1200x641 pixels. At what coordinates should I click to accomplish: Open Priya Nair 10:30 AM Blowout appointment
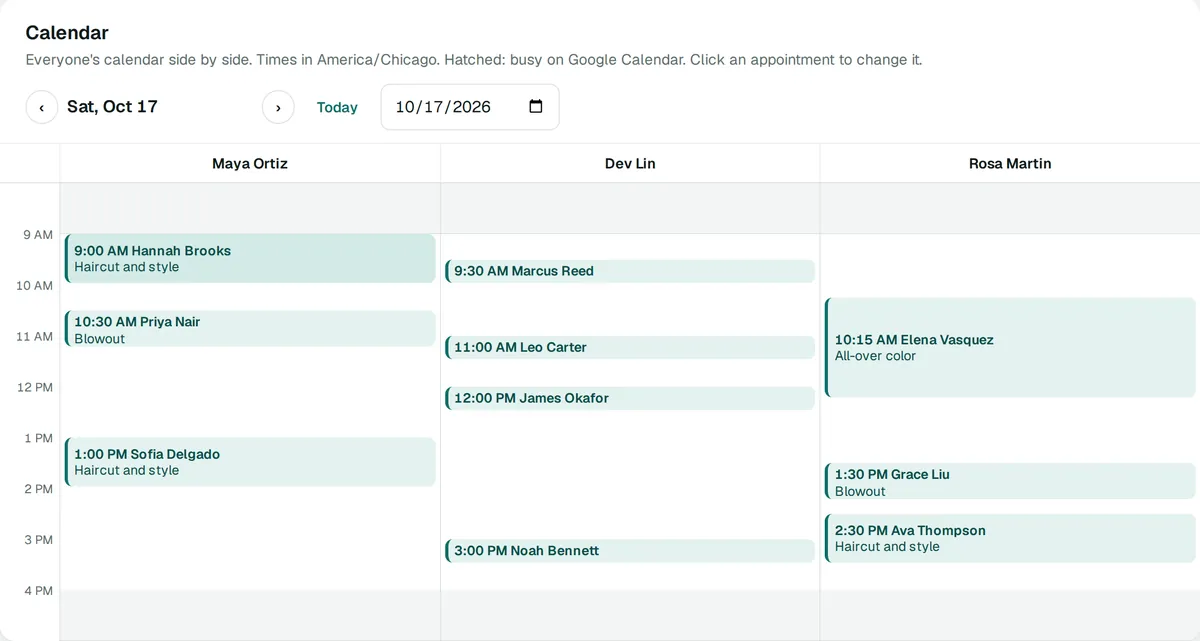pos(250,329)
